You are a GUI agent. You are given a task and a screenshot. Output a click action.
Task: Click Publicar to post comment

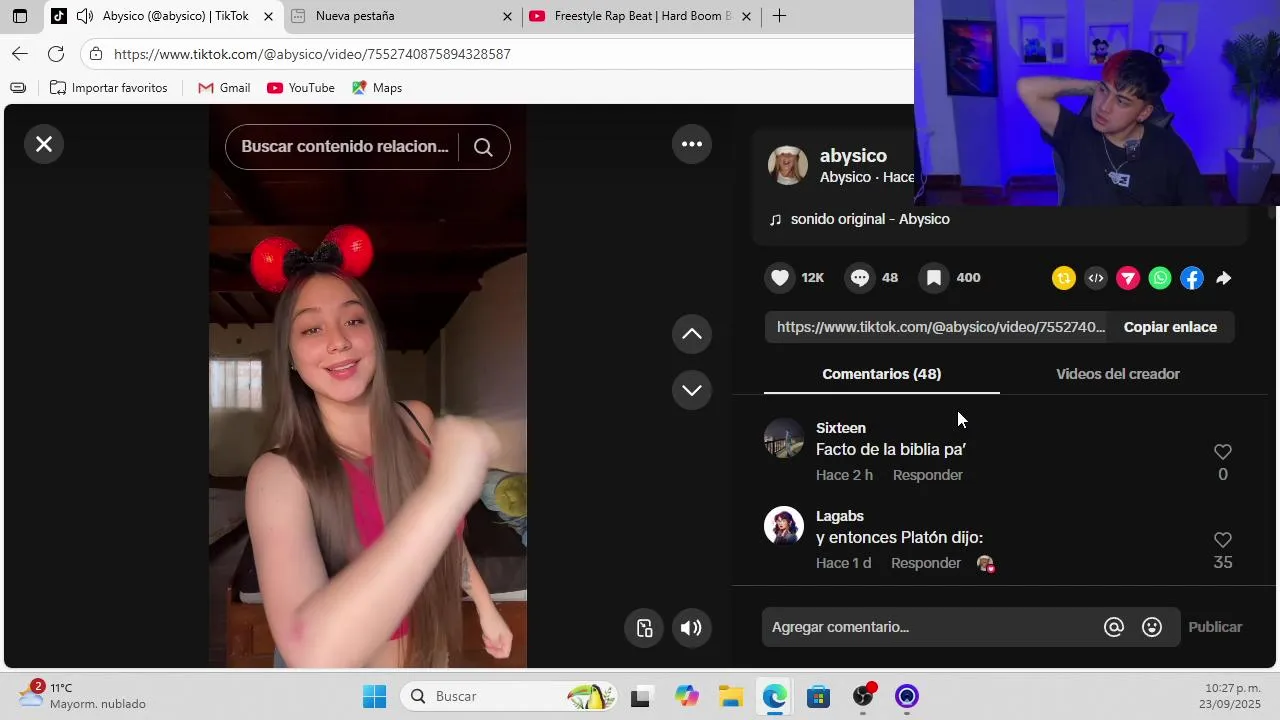(1215, 627)
